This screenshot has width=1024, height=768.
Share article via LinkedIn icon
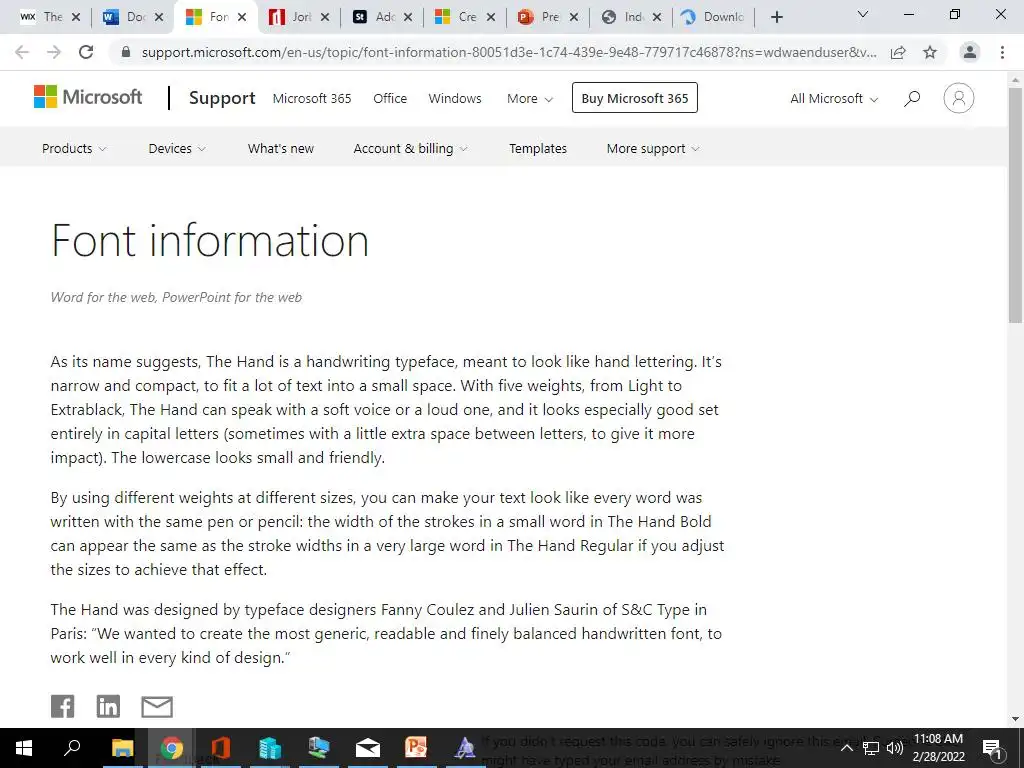tap(108, 706)
